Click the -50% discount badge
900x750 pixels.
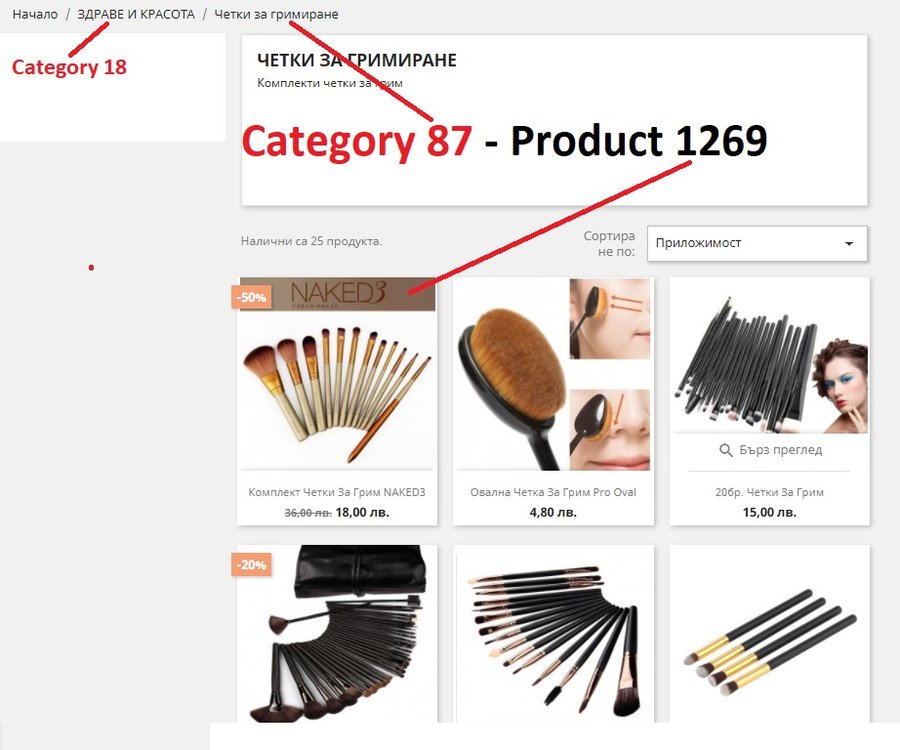point(251,297)
